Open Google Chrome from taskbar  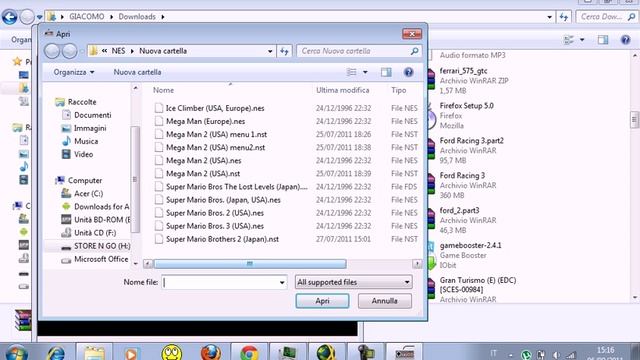pyautogui.click(x=249, y=353)
